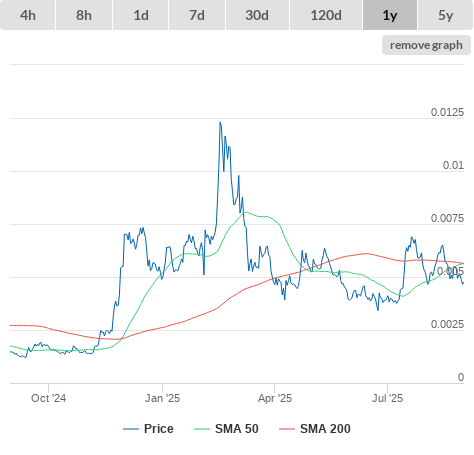Toggle the Price series in legend
474x455 pixels.
pyautogui.click(x=159, y=429)
